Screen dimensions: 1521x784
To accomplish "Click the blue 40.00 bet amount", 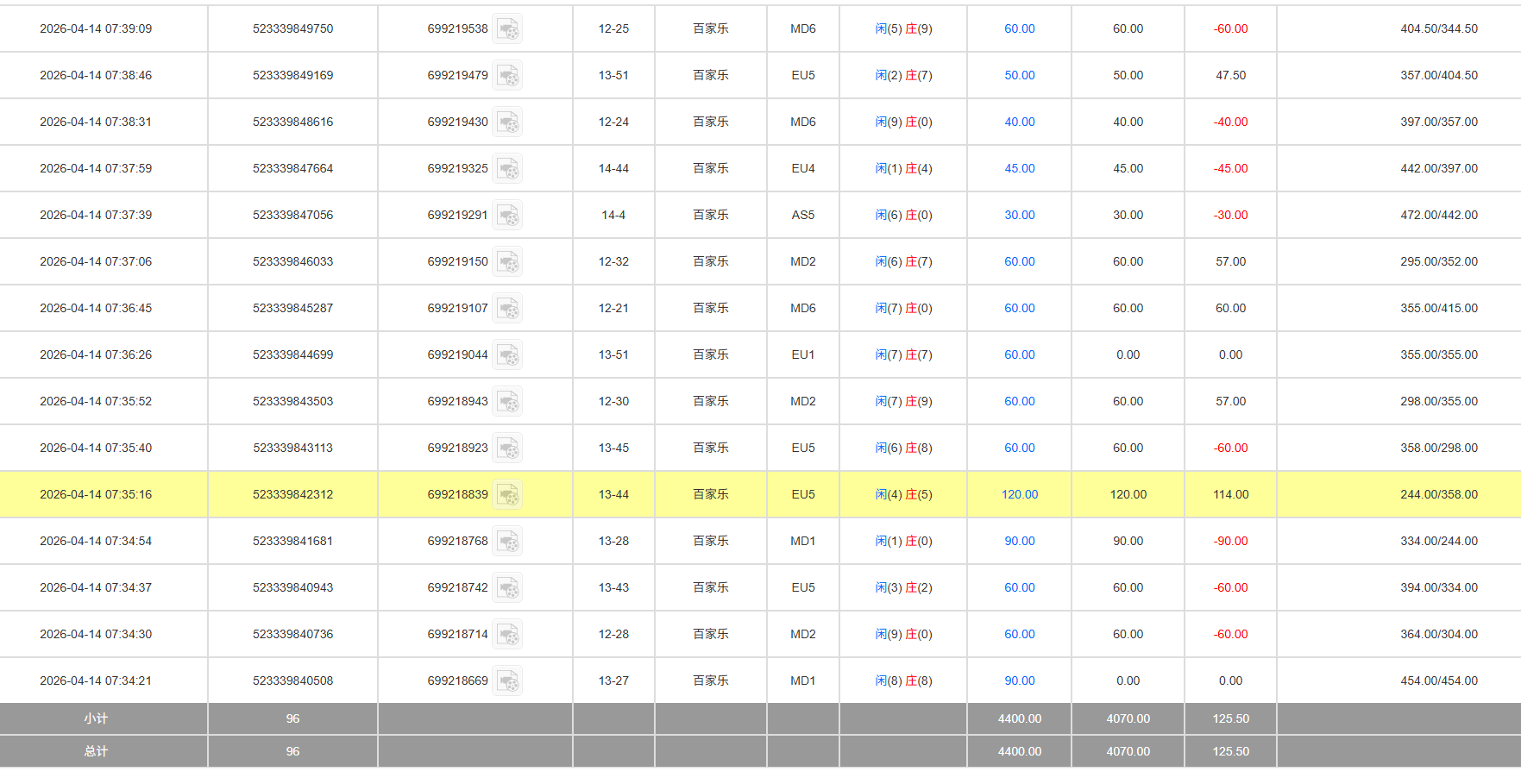I will 1019,122.
